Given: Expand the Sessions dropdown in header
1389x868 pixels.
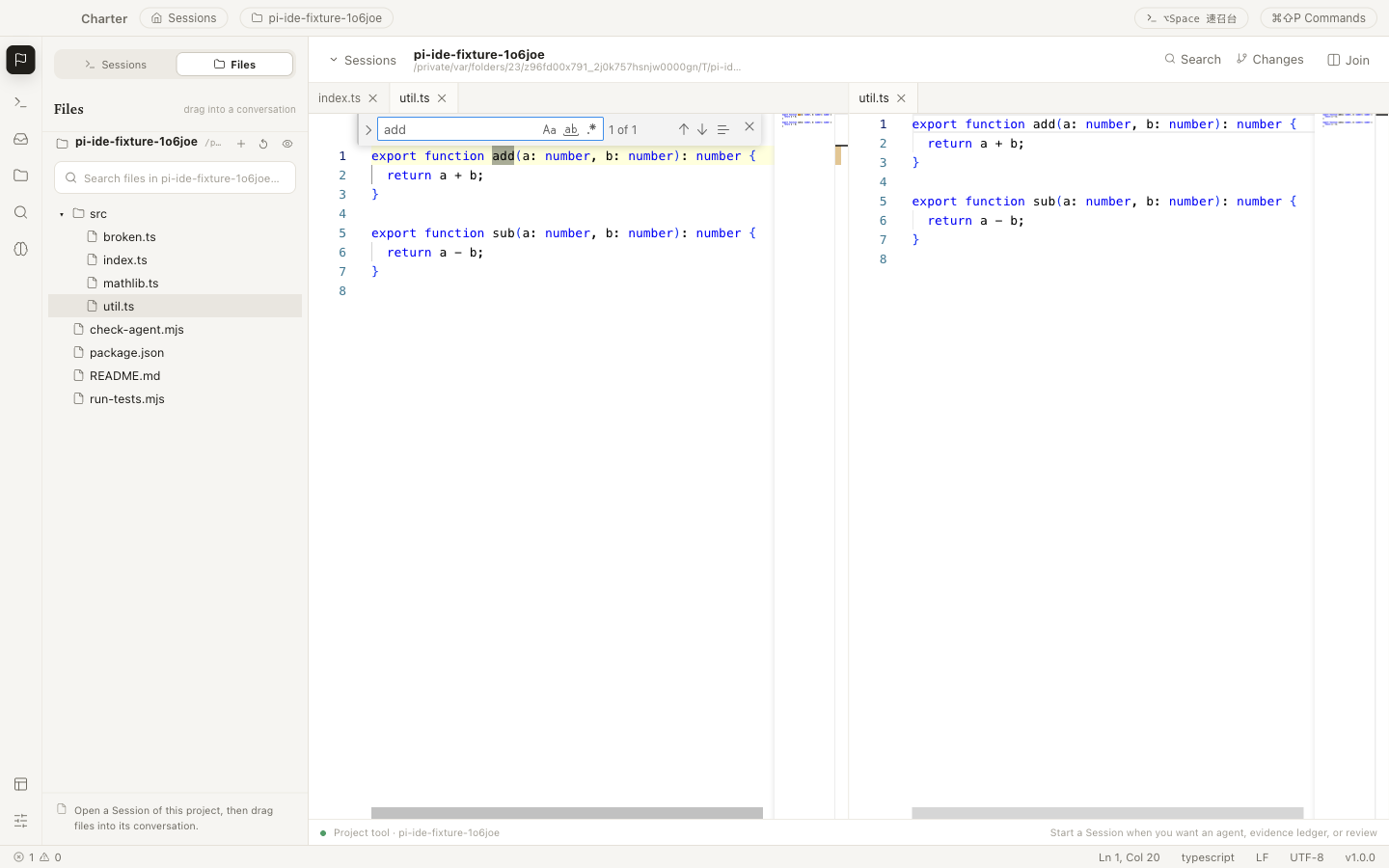Looking at the screenshot, I should click(x=363, y=60).
